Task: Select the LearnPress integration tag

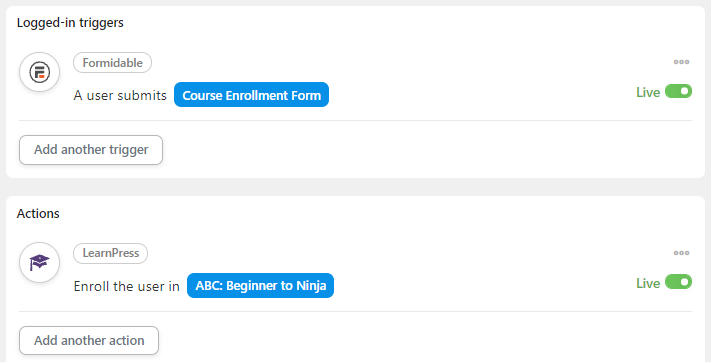Action: (x=111, y=253)
